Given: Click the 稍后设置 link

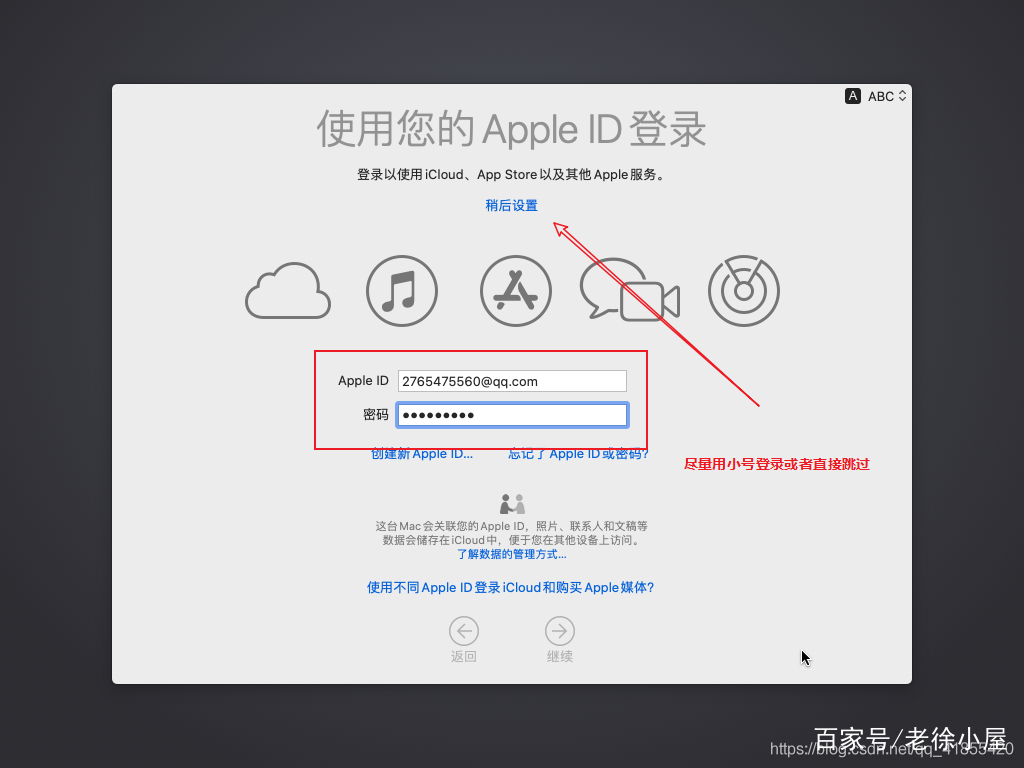Looking at the screenshot, I should (511, 206).
